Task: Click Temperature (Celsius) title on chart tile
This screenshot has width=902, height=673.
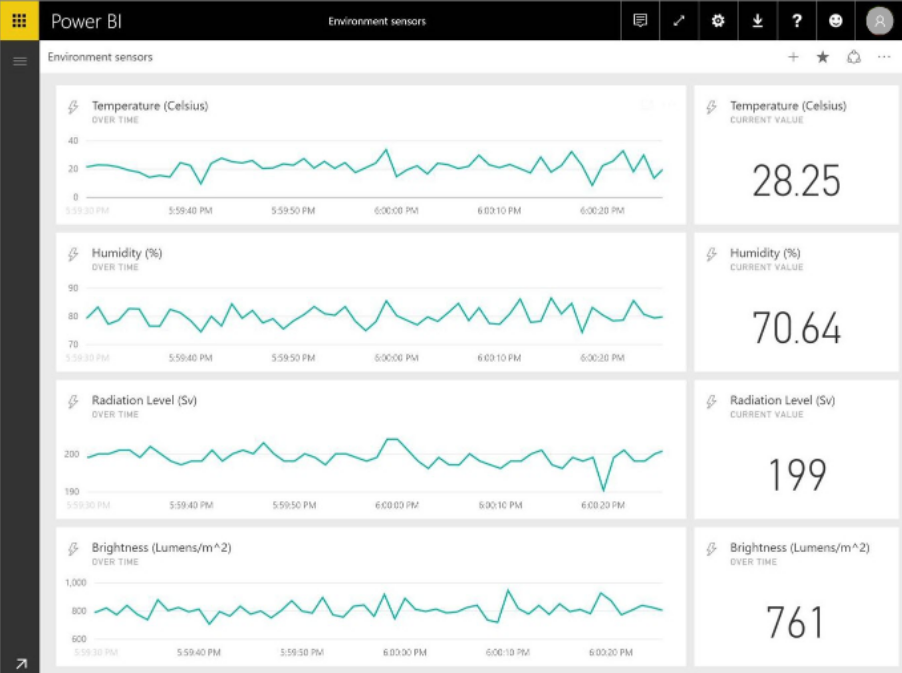Action: click(x=150, y=106)
